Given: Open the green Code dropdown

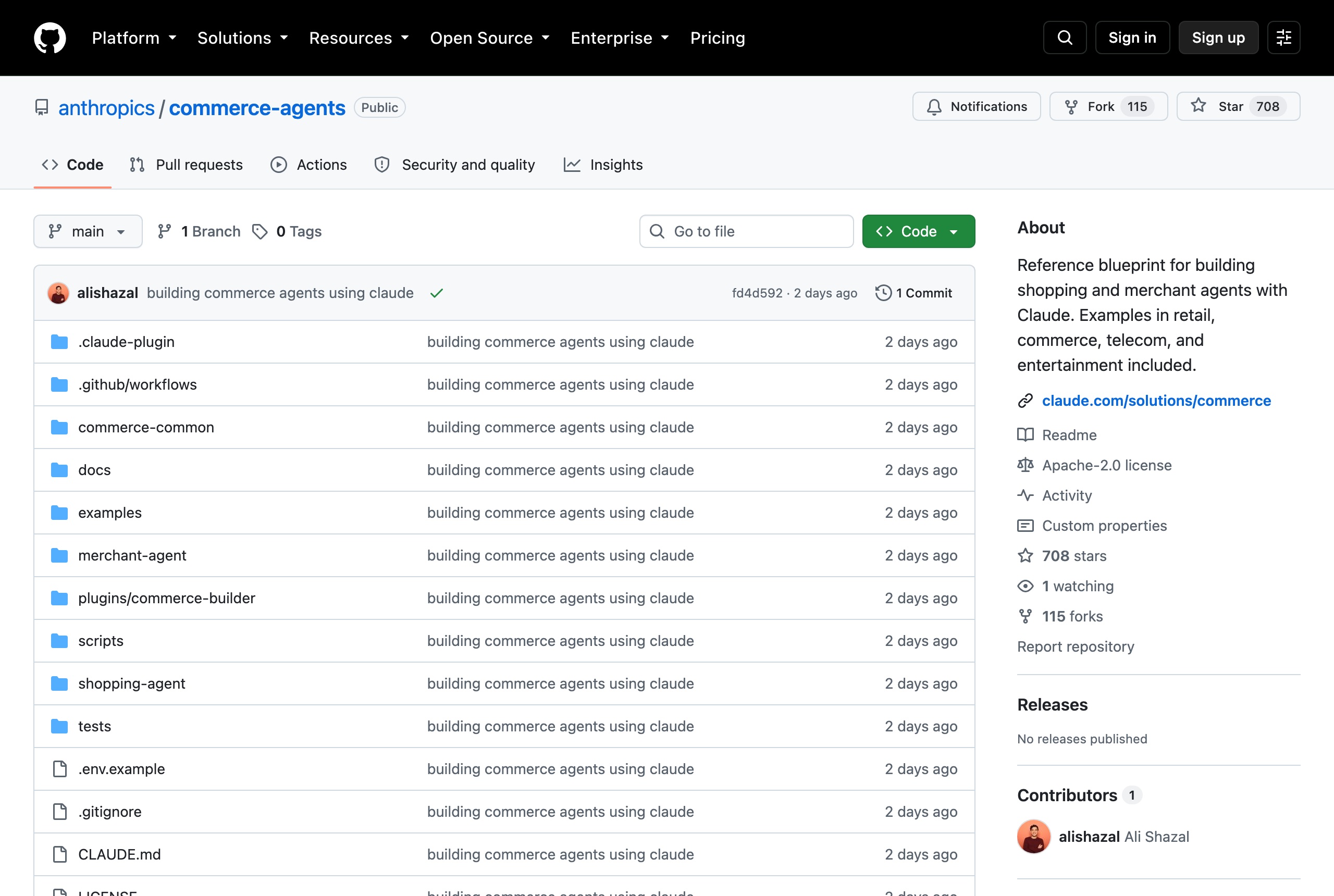Looking at the screenshot, I should coord(918,231).
